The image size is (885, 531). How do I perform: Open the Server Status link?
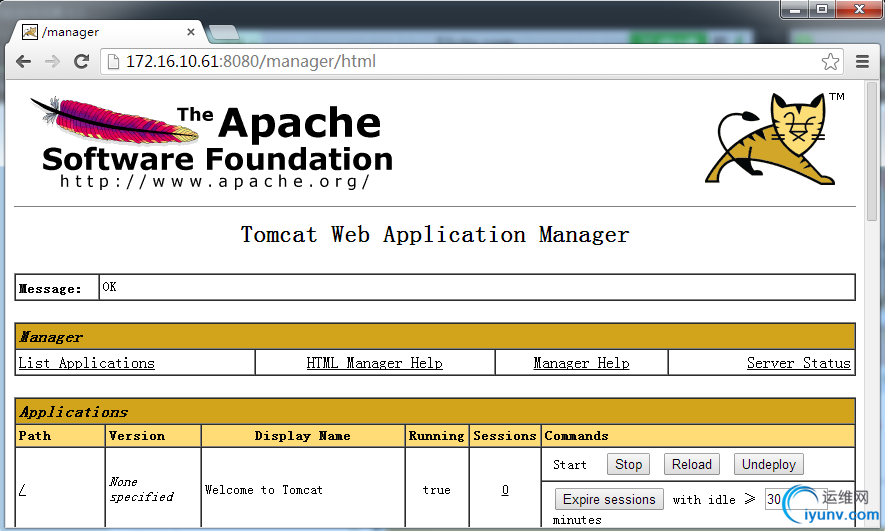799,363
